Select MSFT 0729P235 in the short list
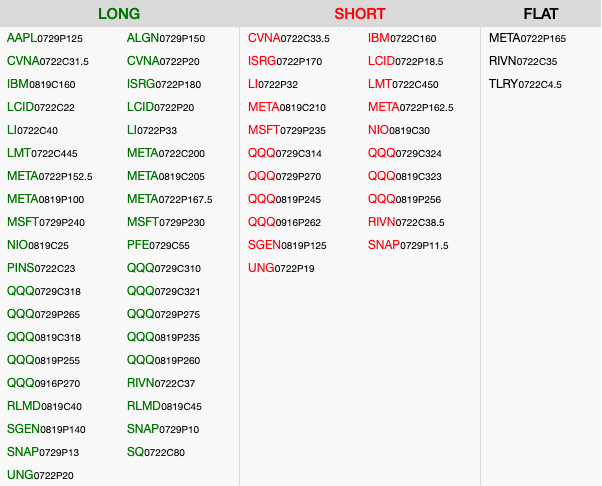Screen dimensions: 602x486 click(287, 130)
